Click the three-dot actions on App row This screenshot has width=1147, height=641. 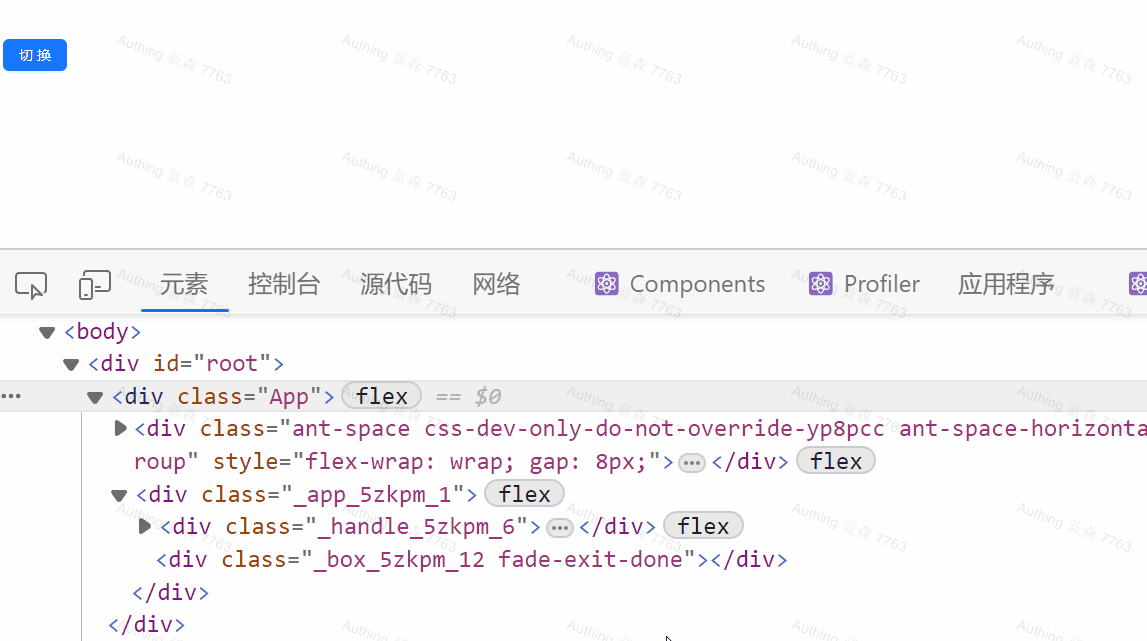11,396
